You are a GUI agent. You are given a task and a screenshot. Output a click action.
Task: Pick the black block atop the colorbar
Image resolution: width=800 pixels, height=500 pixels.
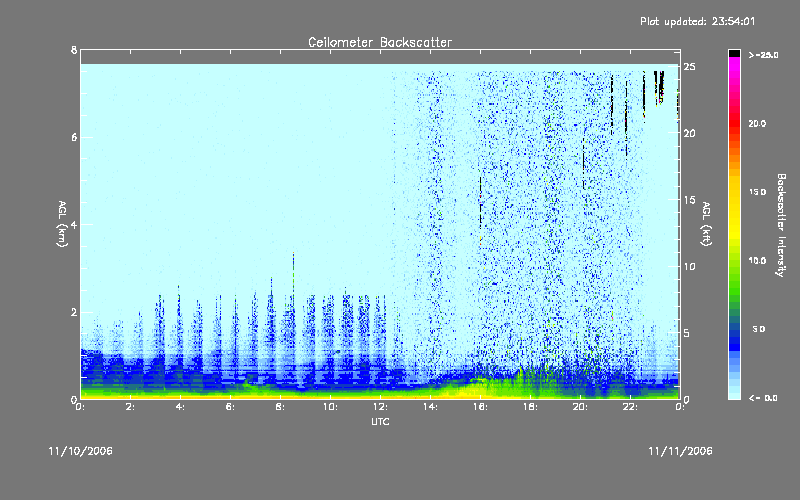click(734, 53)
